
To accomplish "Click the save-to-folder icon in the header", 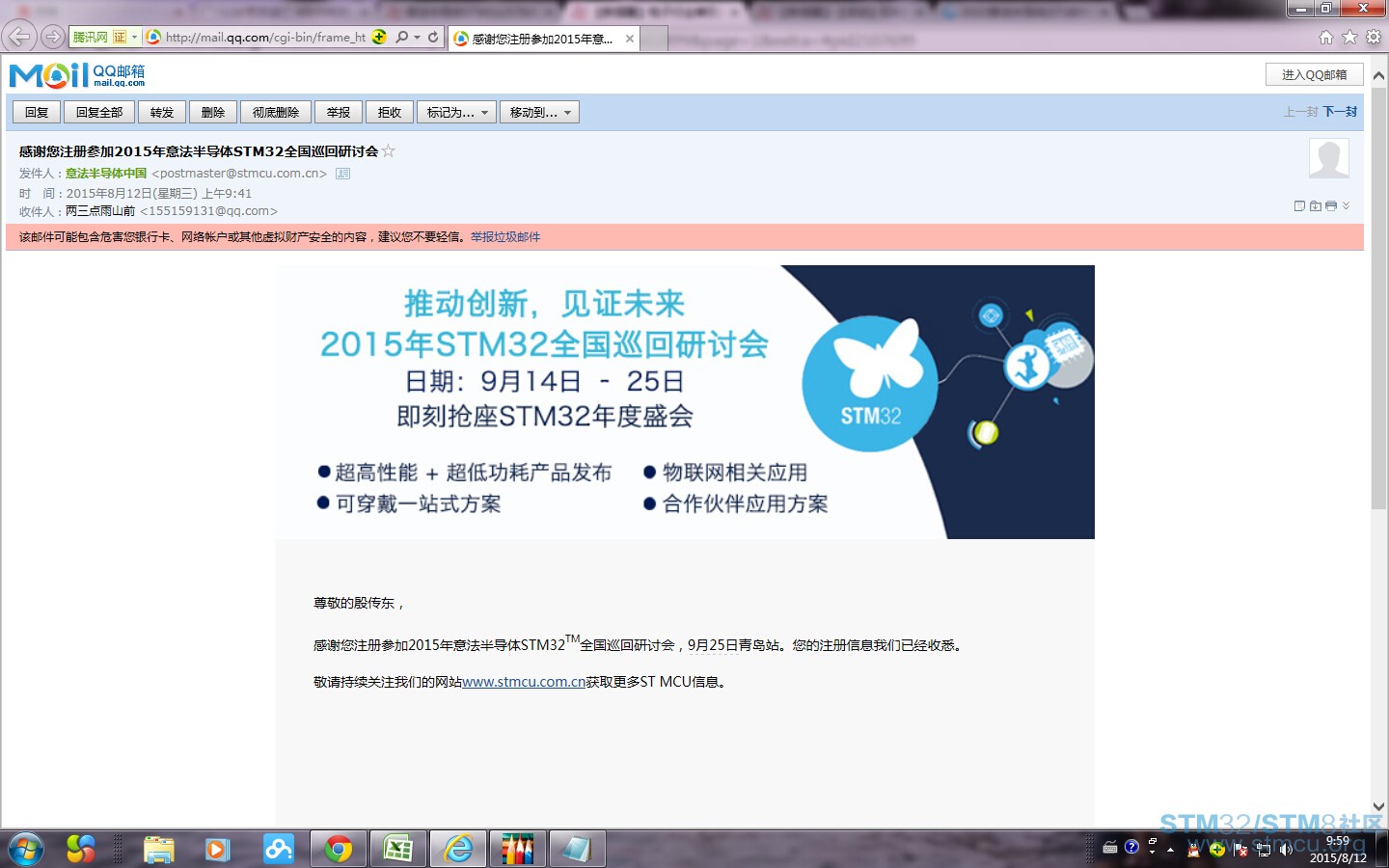I will click(x=1316, y=205).
